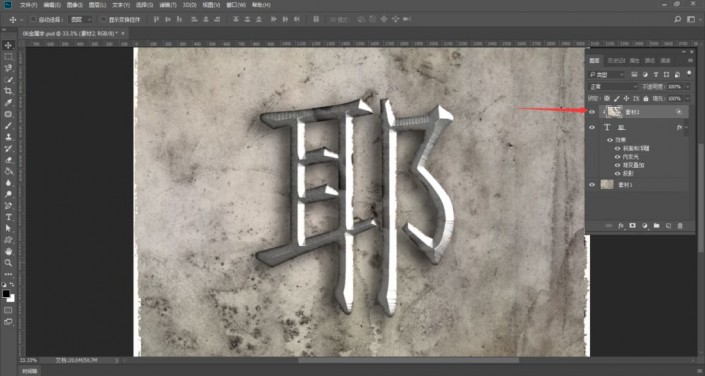Viewport: 705px width, 376px height.
Task: Select the Pen tool
Action: tap(8, 206)
